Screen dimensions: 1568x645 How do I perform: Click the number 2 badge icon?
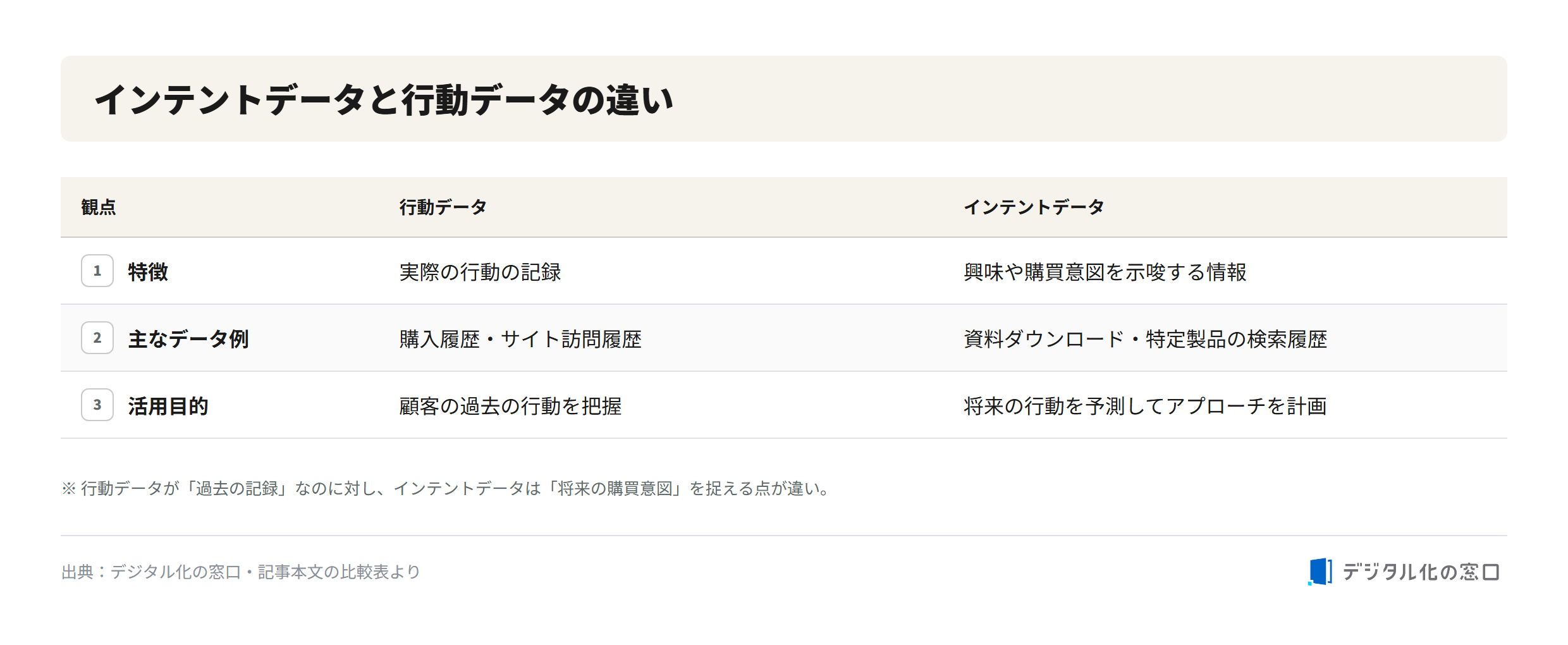pos(97,338)
